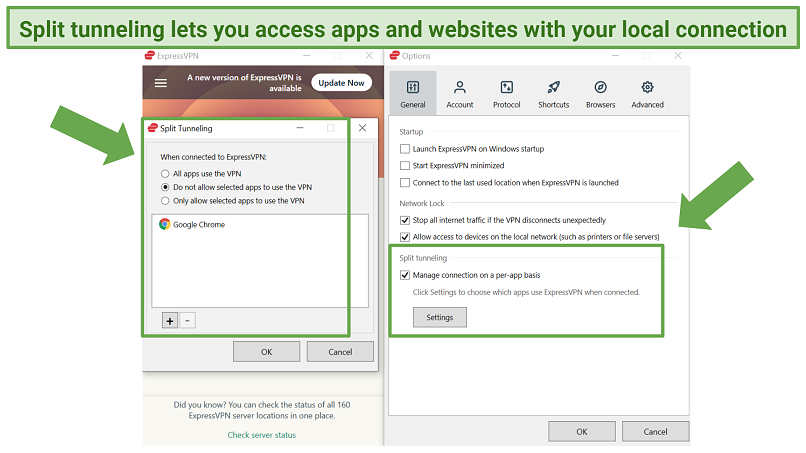Viewport: 806px width, 453px height.
Task: Enable Connect to the last used location
Action: click(x=405, y=183)
